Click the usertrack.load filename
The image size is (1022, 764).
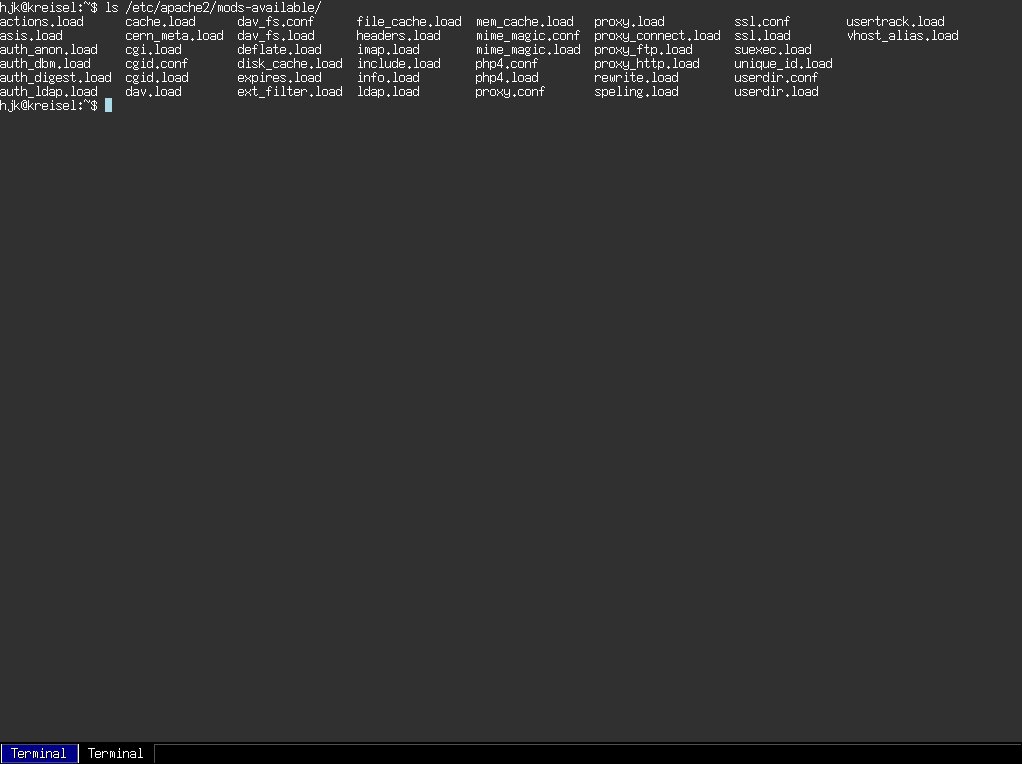pyautogui.click(x=895, y=21)
